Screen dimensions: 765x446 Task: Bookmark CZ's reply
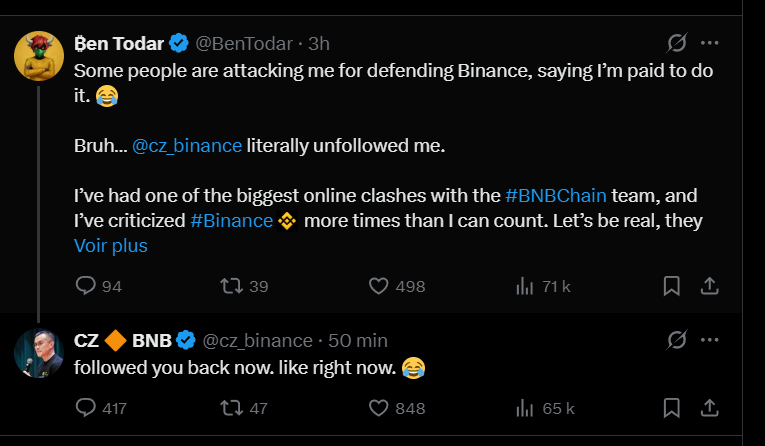click(672, 408)
